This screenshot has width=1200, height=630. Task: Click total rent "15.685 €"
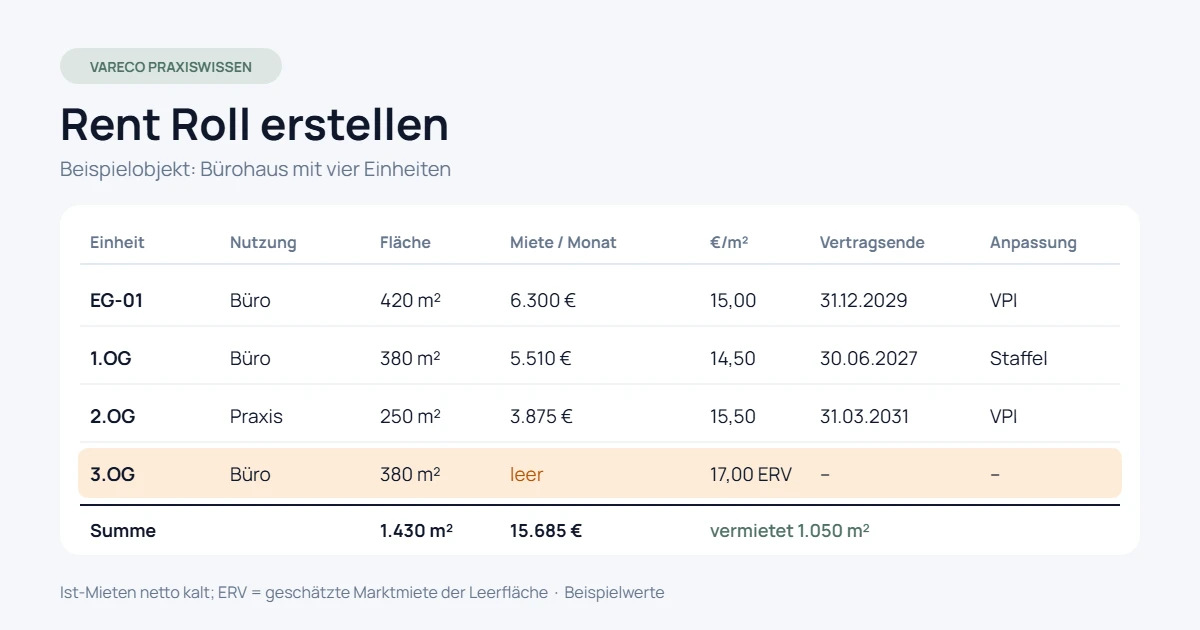pyautogui.click(x=546, y=531)
